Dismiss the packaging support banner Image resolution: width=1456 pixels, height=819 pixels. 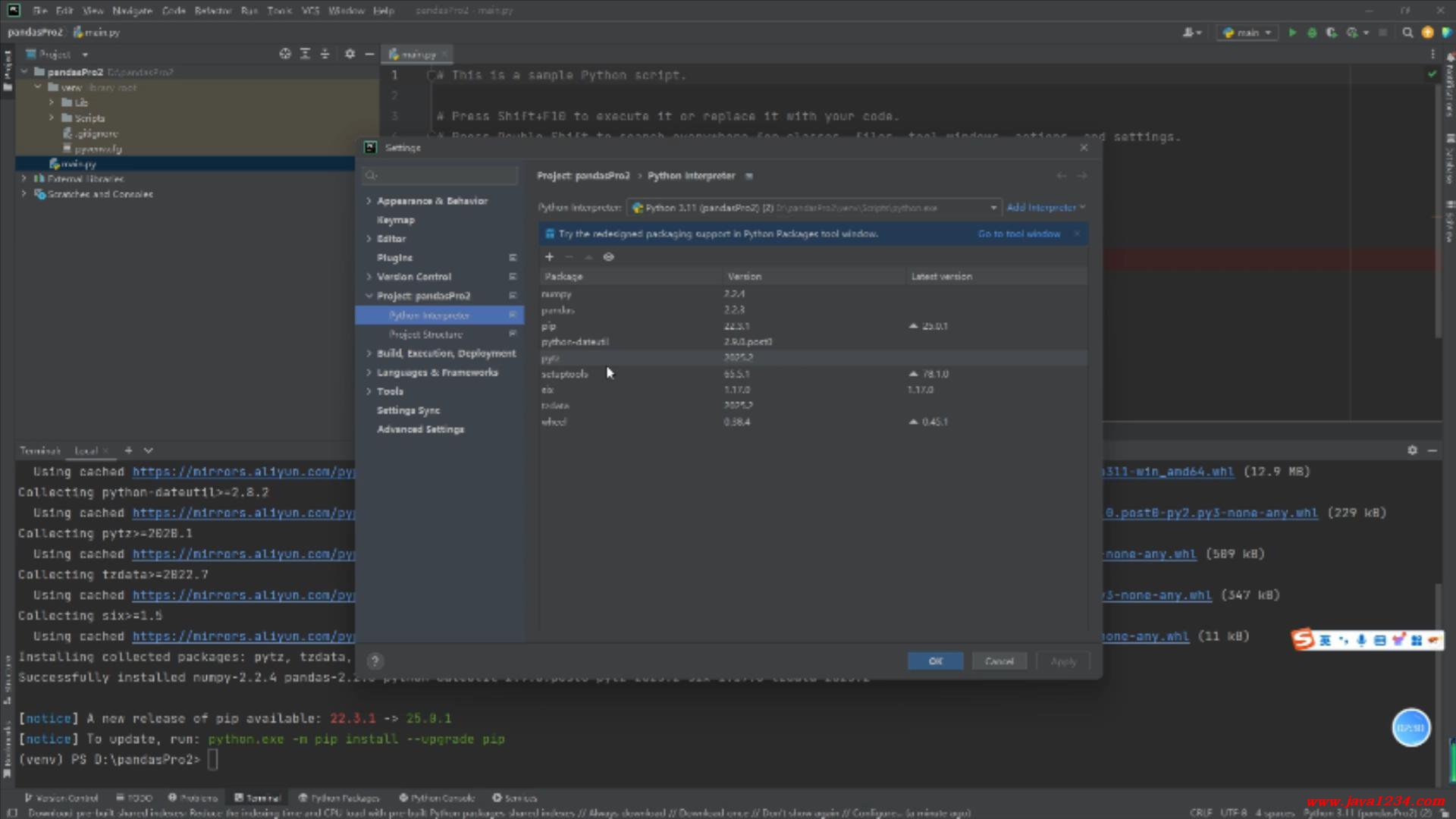coord(1077,234)
